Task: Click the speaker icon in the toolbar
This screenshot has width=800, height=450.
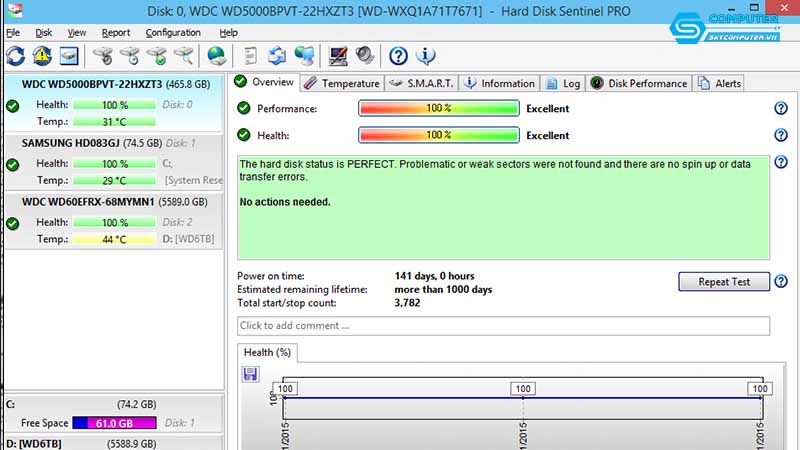Action: [x=364, y=56]
